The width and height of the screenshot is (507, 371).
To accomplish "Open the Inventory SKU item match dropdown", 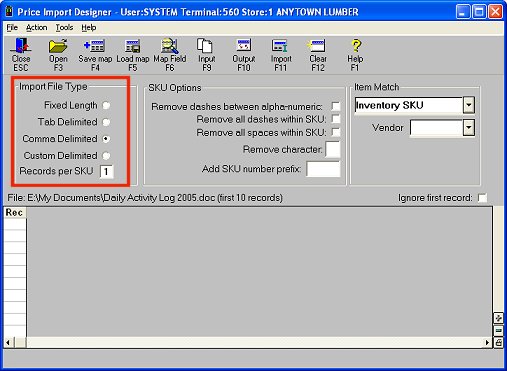I will [x=469, y=105].
